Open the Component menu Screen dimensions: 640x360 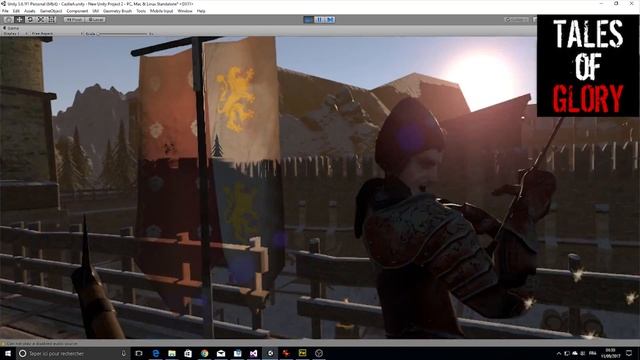pyautogui.click(x=77, y=11)
